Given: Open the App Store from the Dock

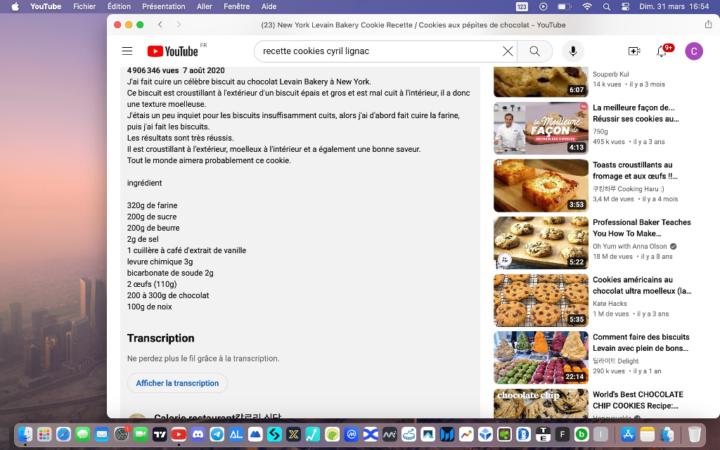Looking at the screenshot, I should point(628,434).
